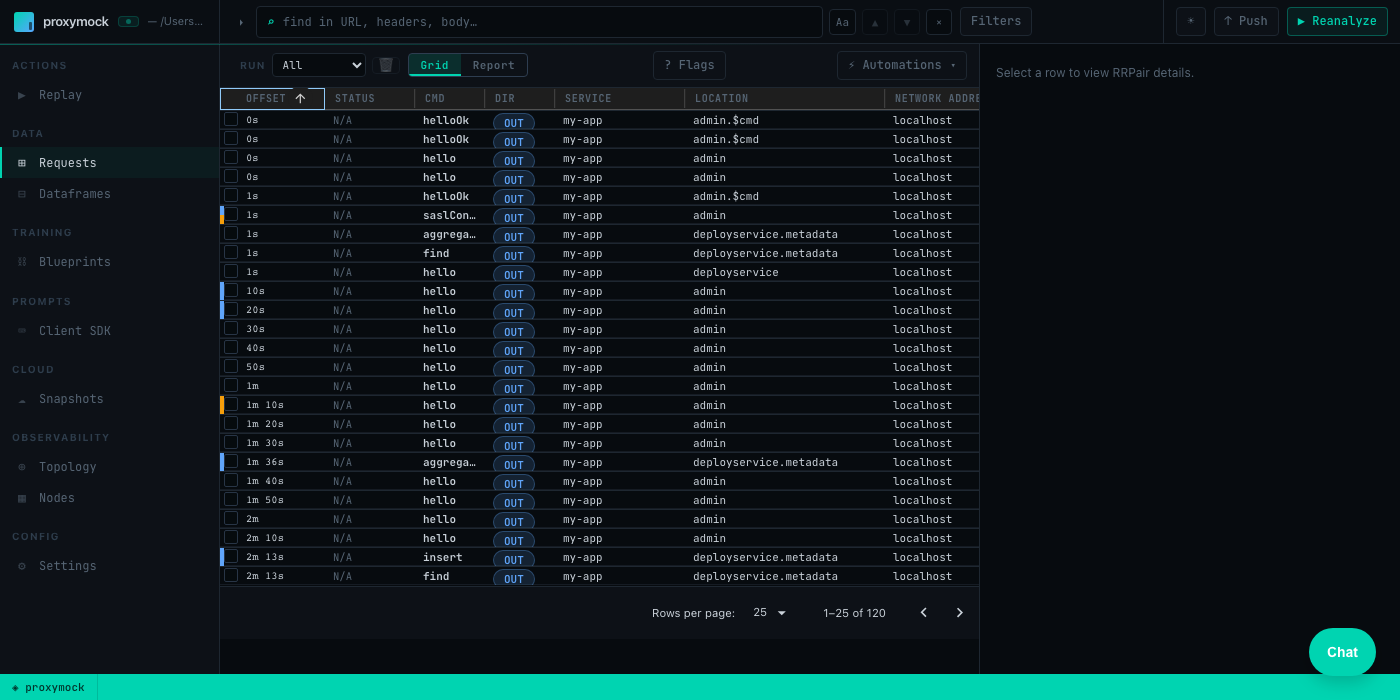Go to the previous page arrow
Image resolution: width=1400 pixels, height=700 pixels.
(x=924, y=613)
